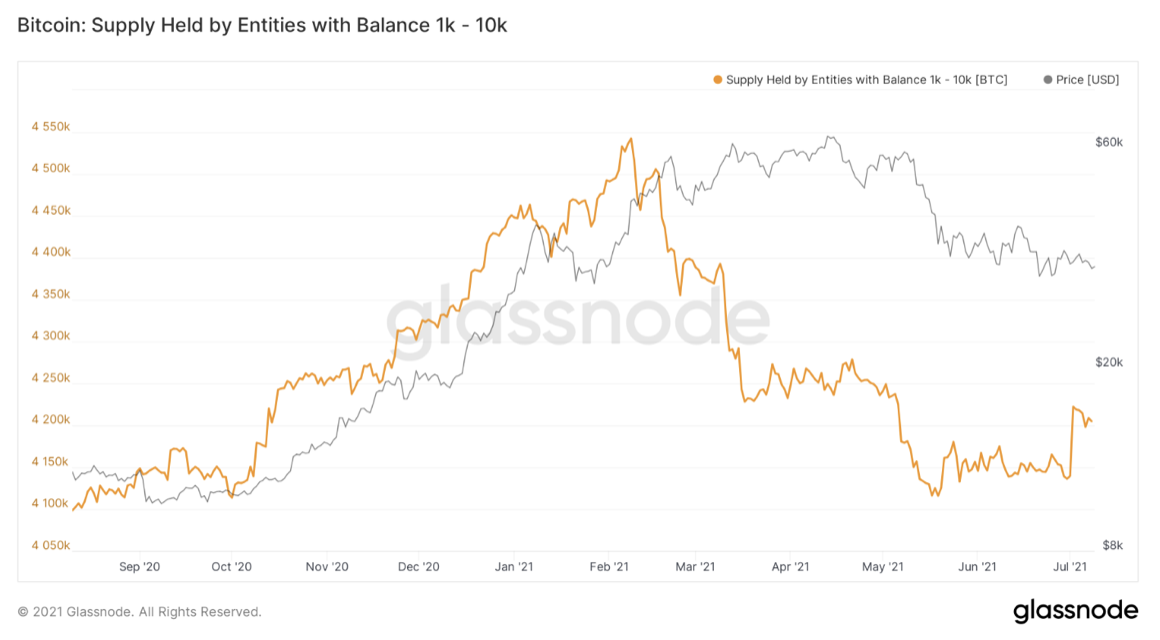Click the Sep '20 axis label
The image size is (1160, 640).
click(139, 567)
